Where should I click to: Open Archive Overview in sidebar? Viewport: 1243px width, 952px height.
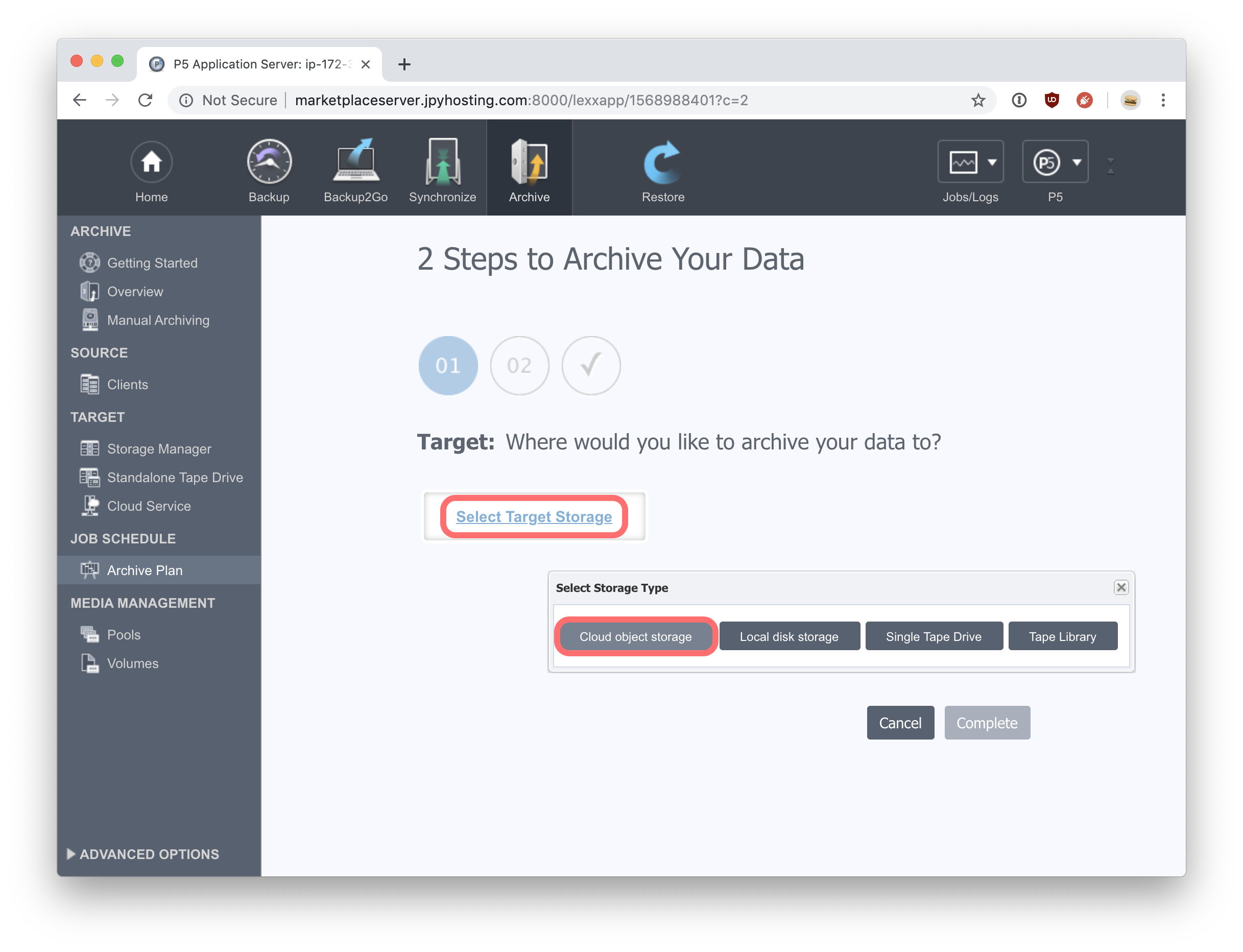[135, 291]
